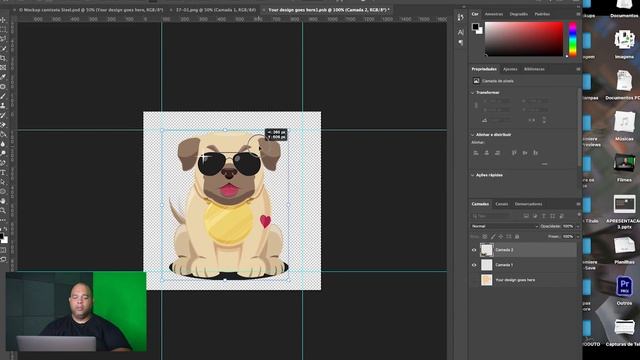Screen dimensions: 640x360
Task: Click align right edges icon
Action: (497, 153)
